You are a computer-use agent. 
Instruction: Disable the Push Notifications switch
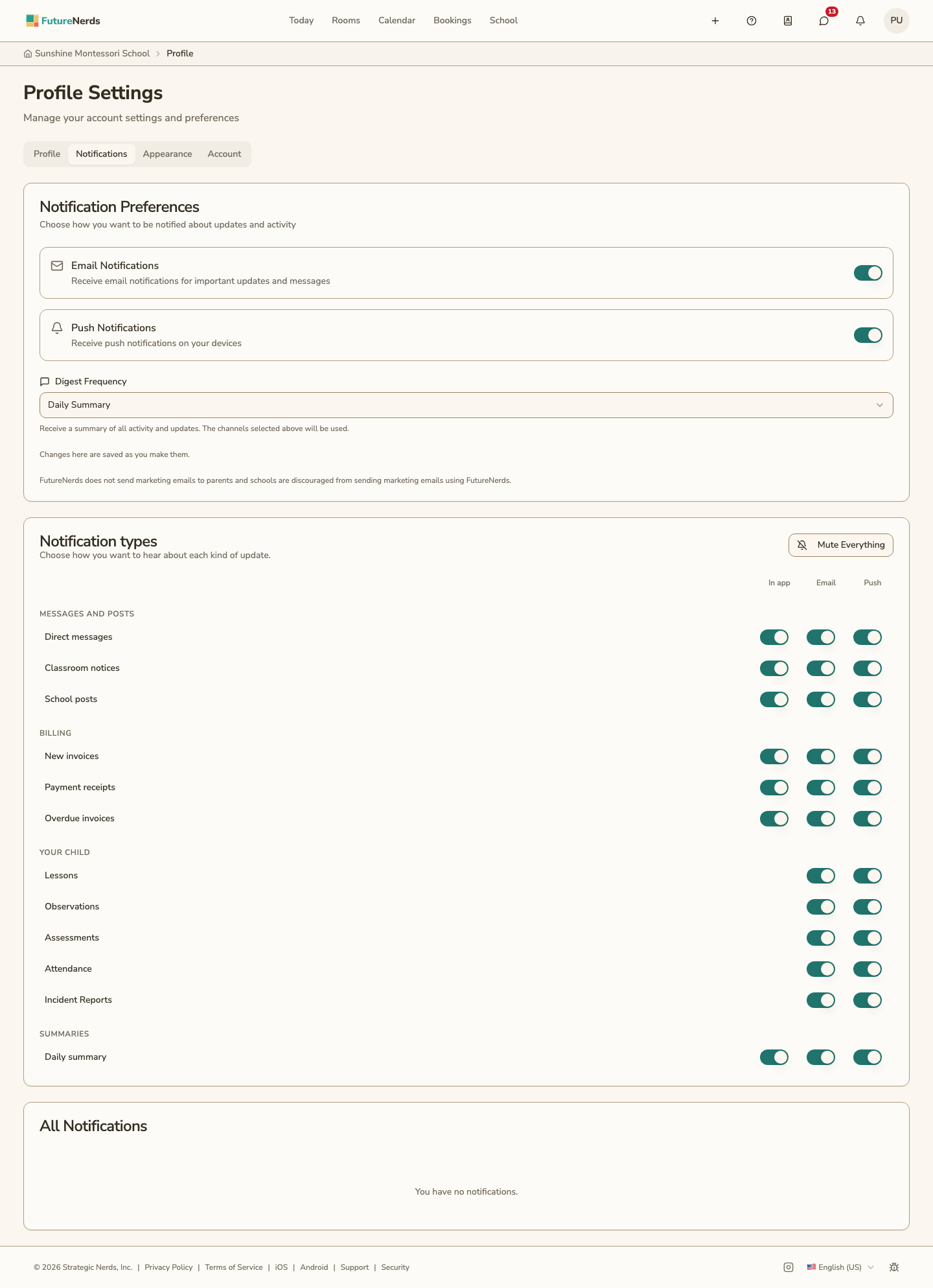868,335
